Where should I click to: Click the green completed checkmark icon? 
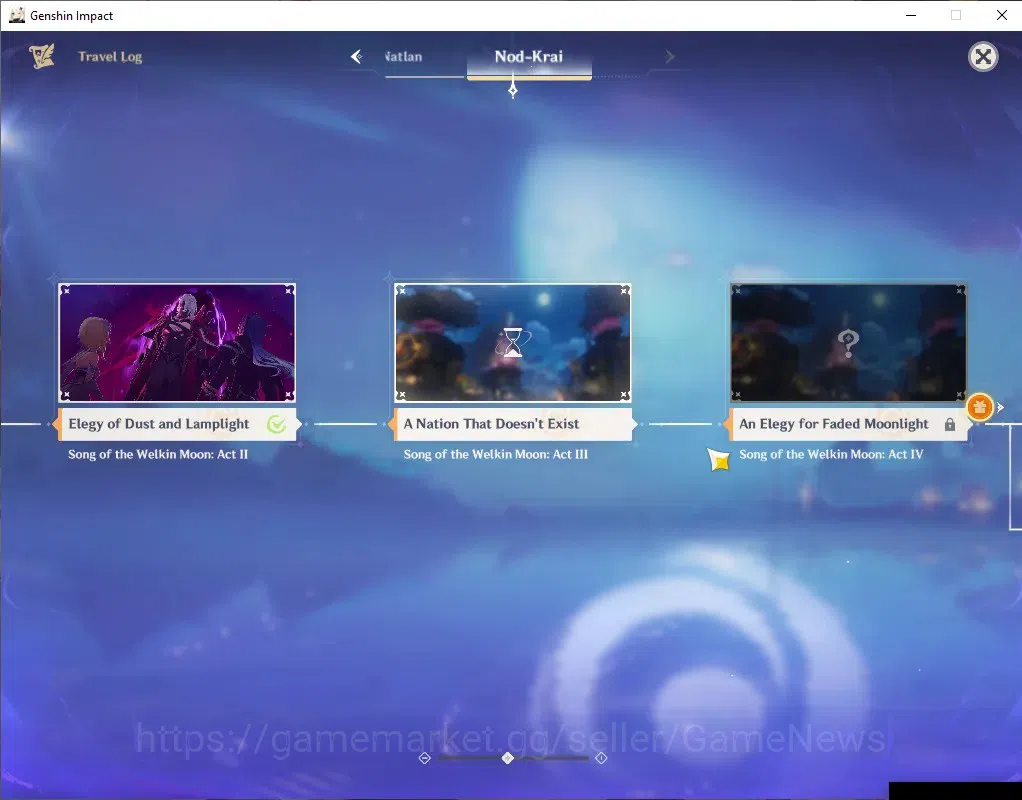coord(276,424)
